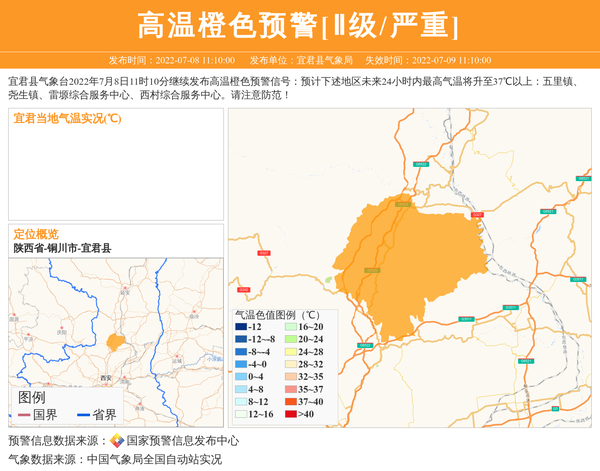Open the 定位概览 panel header

(x=36, y=234)
